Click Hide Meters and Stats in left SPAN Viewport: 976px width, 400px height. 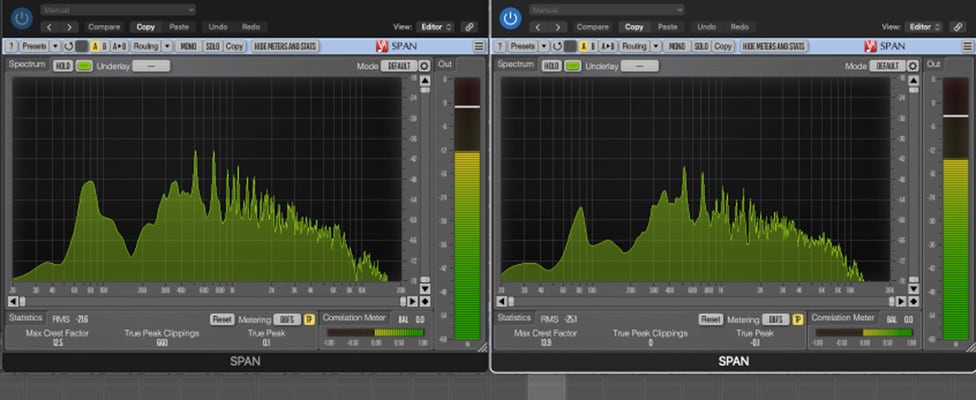pos(285,47)
